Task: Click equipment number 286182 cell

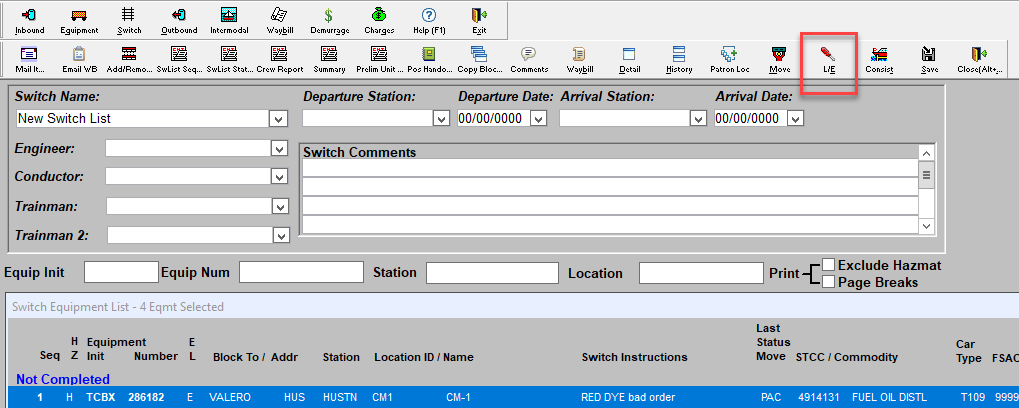Action: 146,397
